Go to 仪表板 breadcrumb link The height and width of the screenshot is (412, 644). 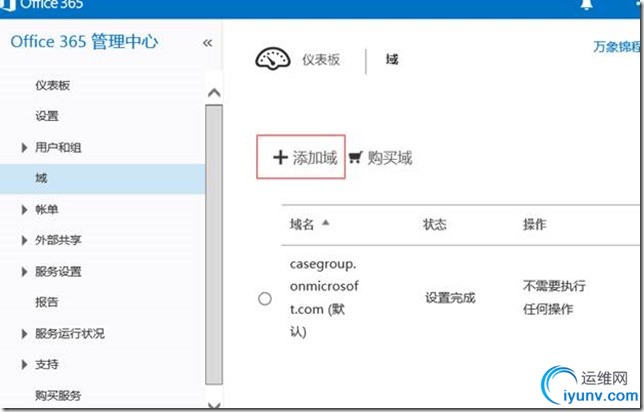click(x=321, y=60)
